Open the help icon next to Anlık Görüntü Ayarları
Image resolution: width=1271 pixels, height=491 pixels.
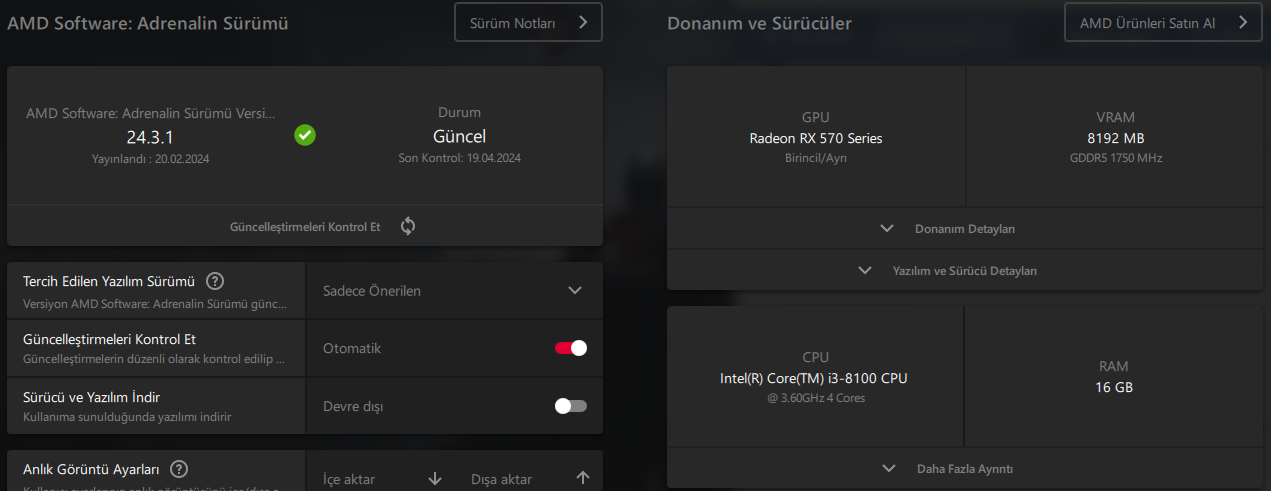click(x=179, y=469)
